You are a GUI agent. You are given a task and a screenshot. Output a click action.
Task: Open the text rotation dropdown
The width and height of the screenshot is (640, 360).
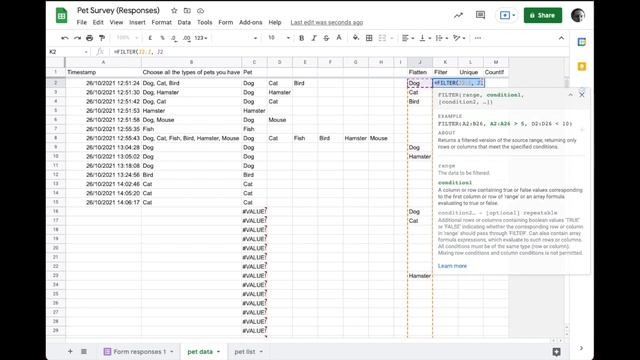(459, 38)
